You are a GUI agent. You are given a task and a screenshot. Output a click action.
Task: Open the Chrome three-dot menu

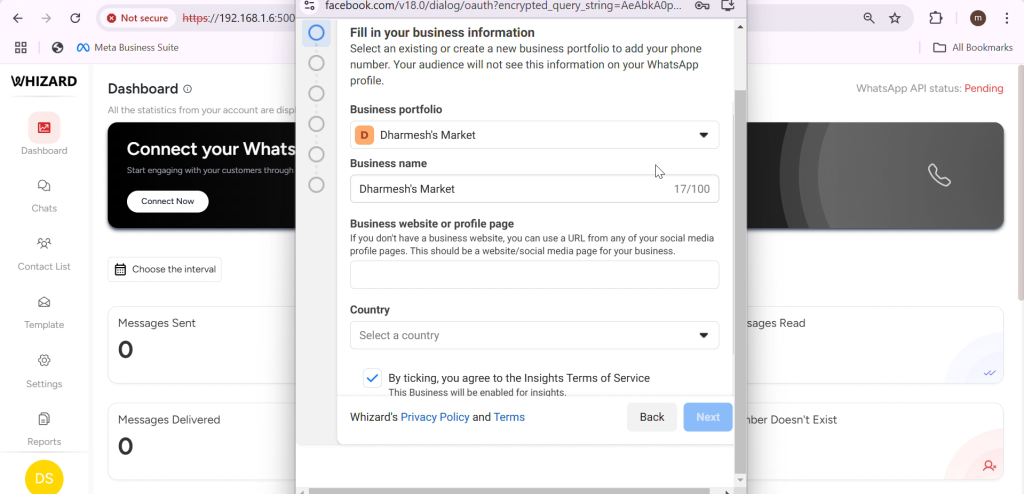(x=1007, y=18)
